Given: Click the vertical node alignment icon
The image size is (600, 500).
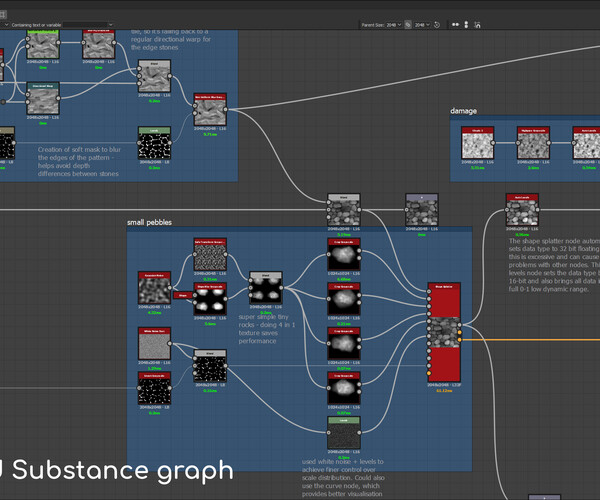Looking at the screenshot, I should [x=466, y=25].
